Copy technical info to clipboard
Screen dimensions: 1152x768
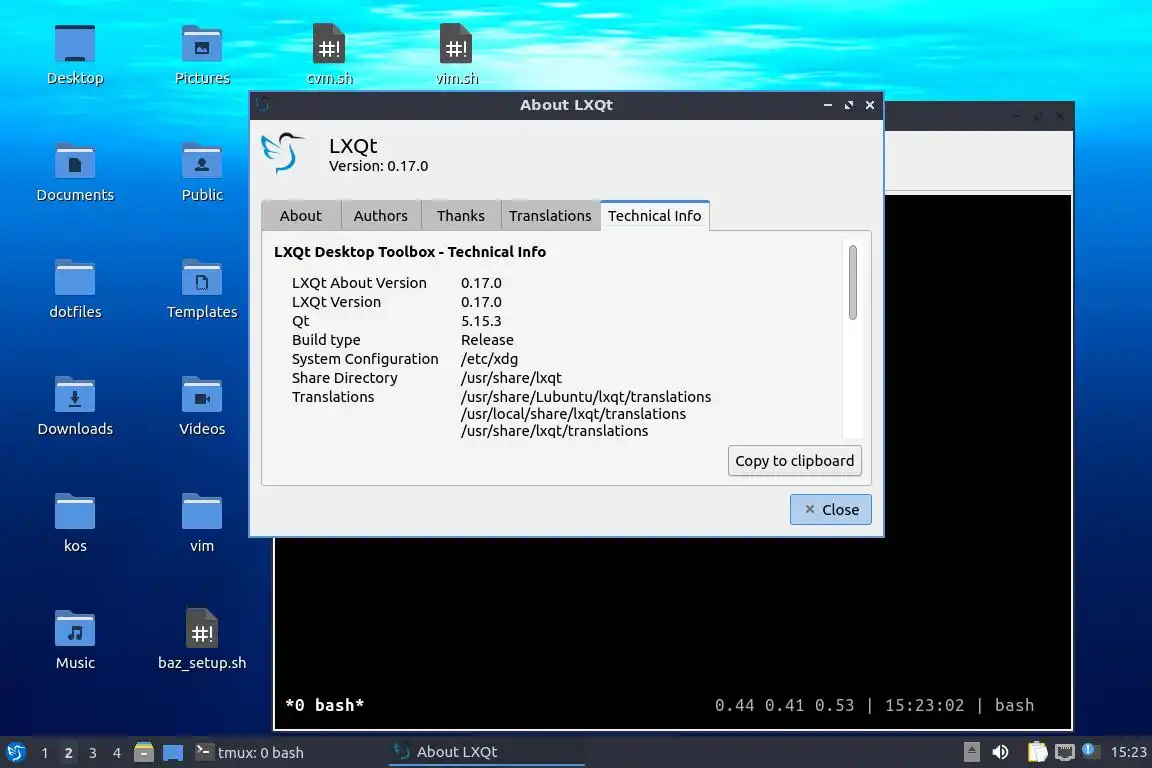pos(794,461)
